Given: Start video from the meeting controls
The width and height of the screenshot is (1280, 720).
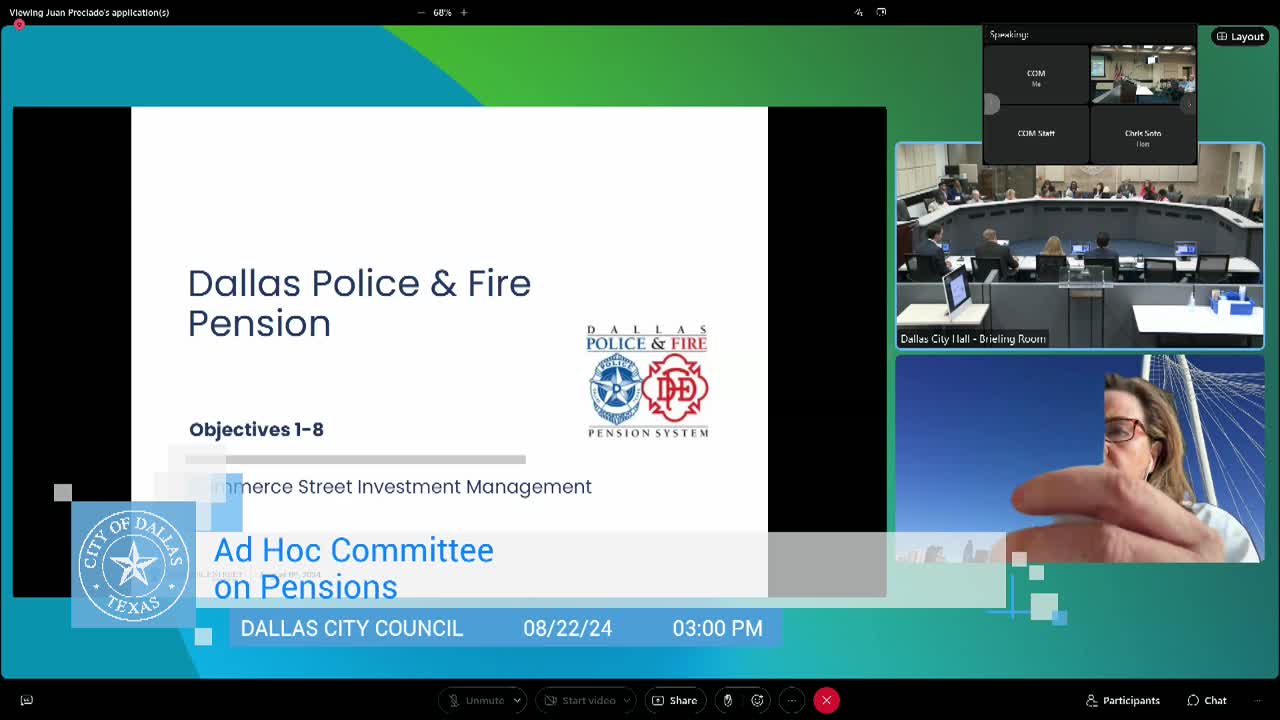Looking at the screenshot, I should (x=580, y=700).
